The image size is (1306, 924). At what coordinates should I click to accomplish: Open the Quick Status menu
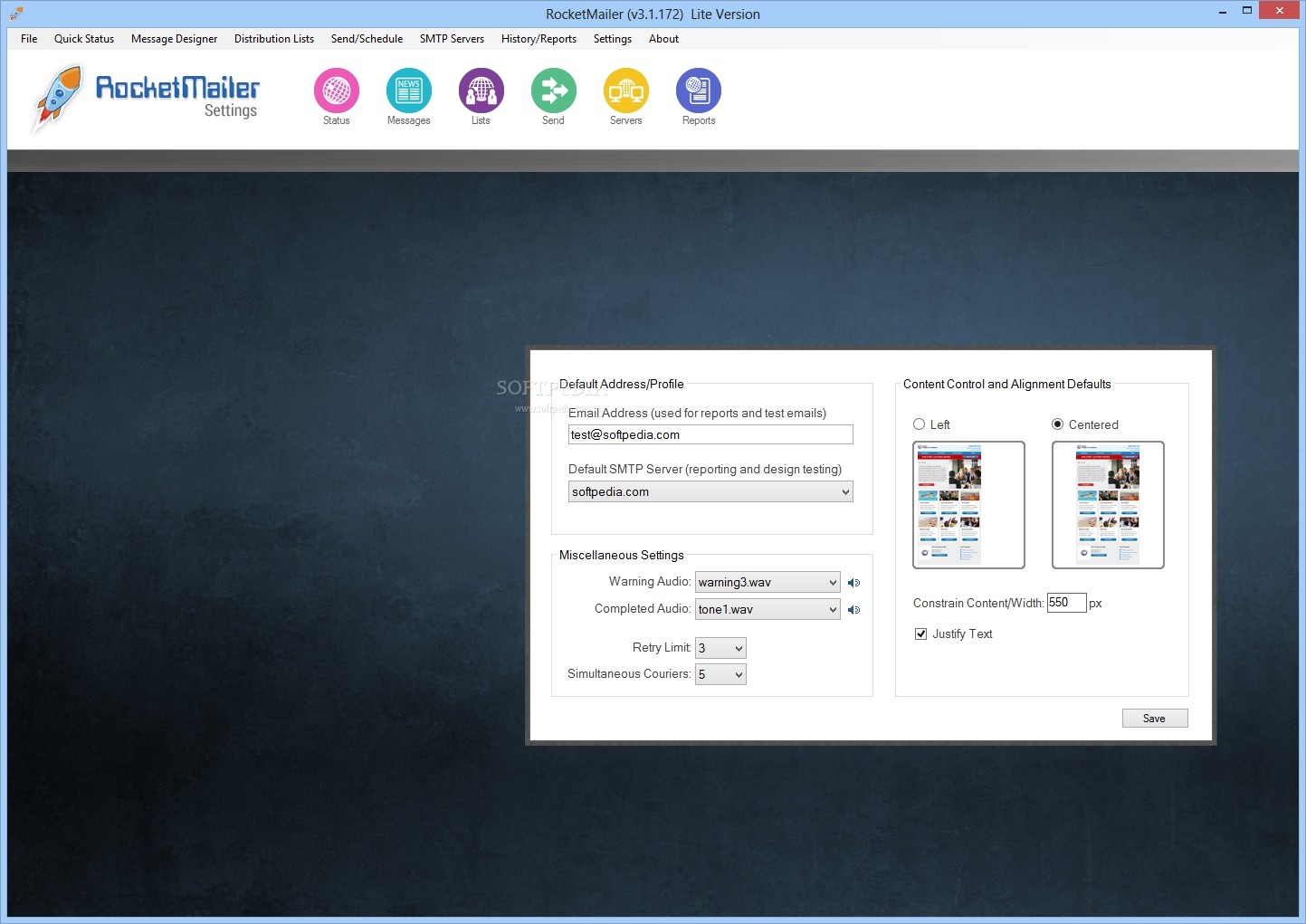point(84,39)
